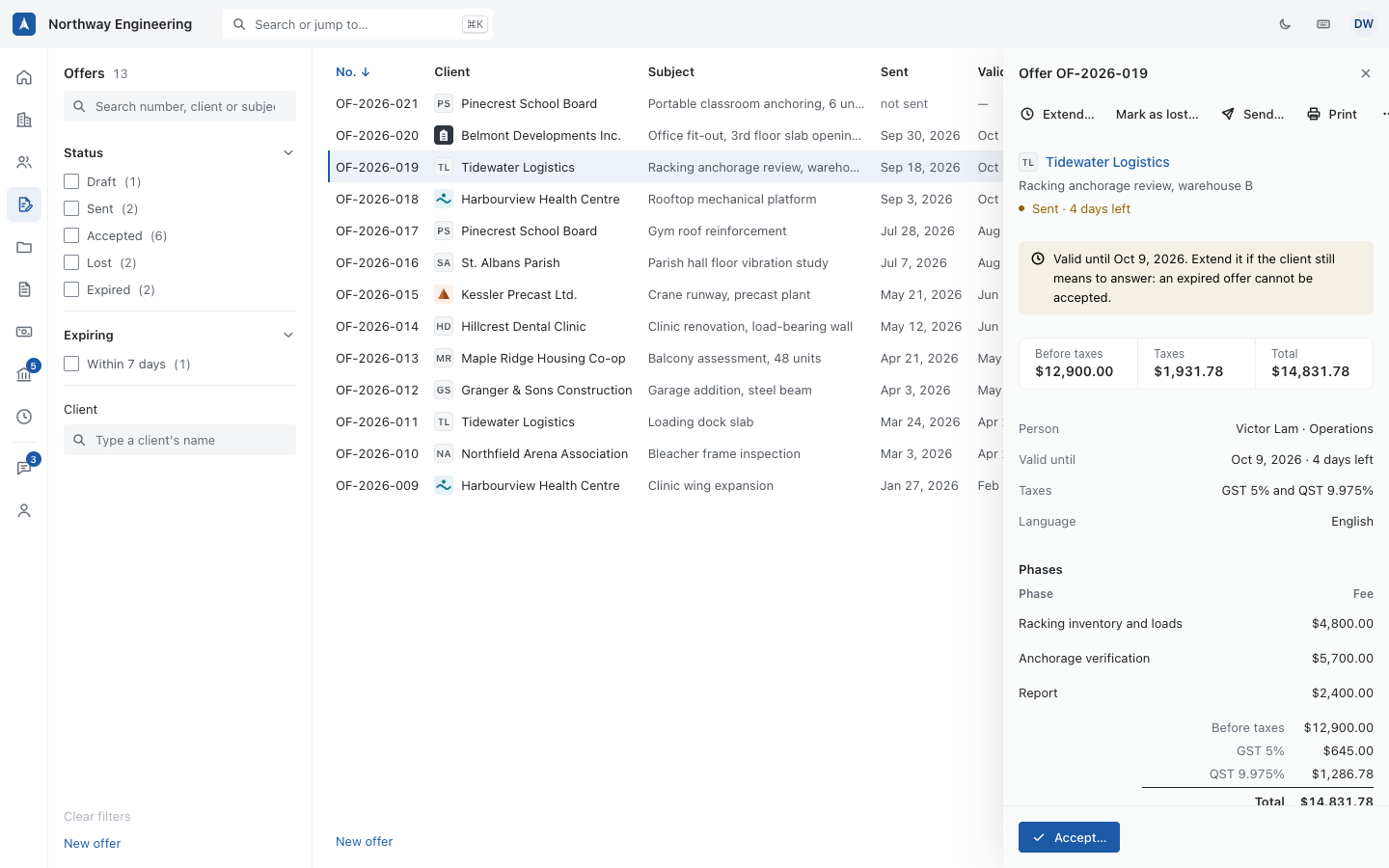Image resolution: width=1389 pixels, height=868 pixels.
Task: Select offer row OF-2026-015 Kessler Precast
Action: point(666,294)
